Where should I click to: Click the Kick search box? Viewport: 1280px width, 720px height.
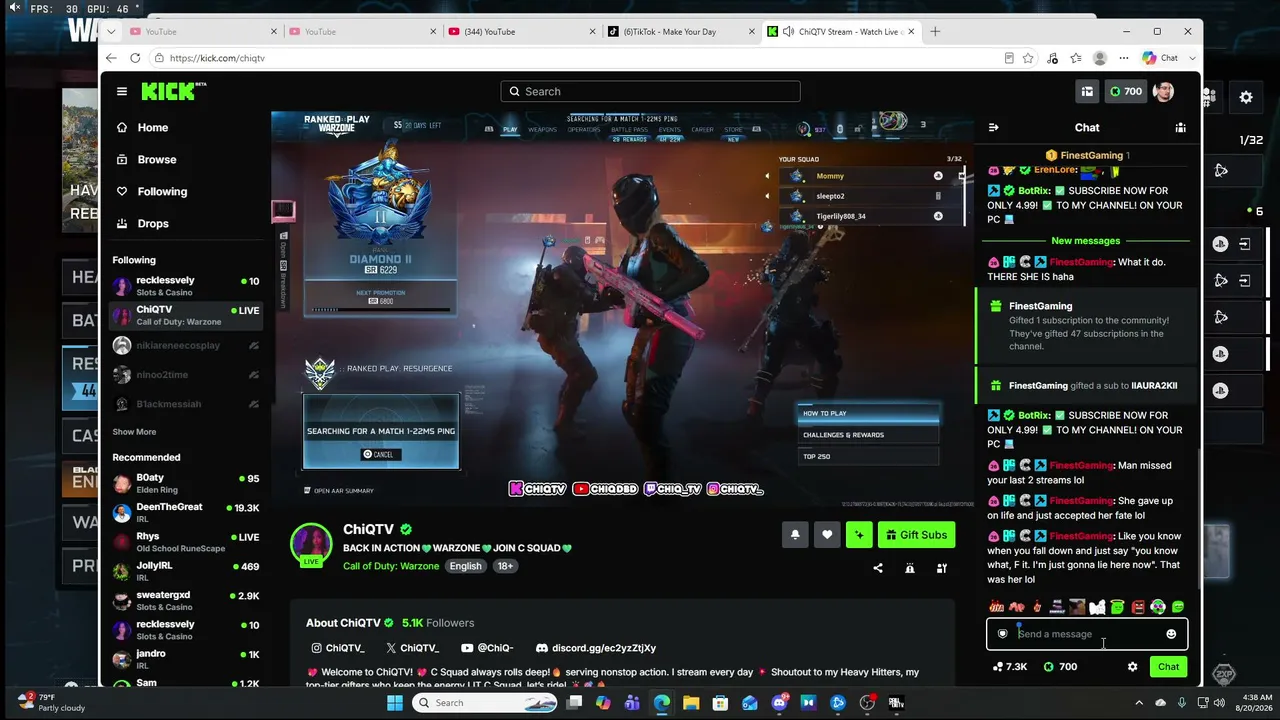point(650,91)
